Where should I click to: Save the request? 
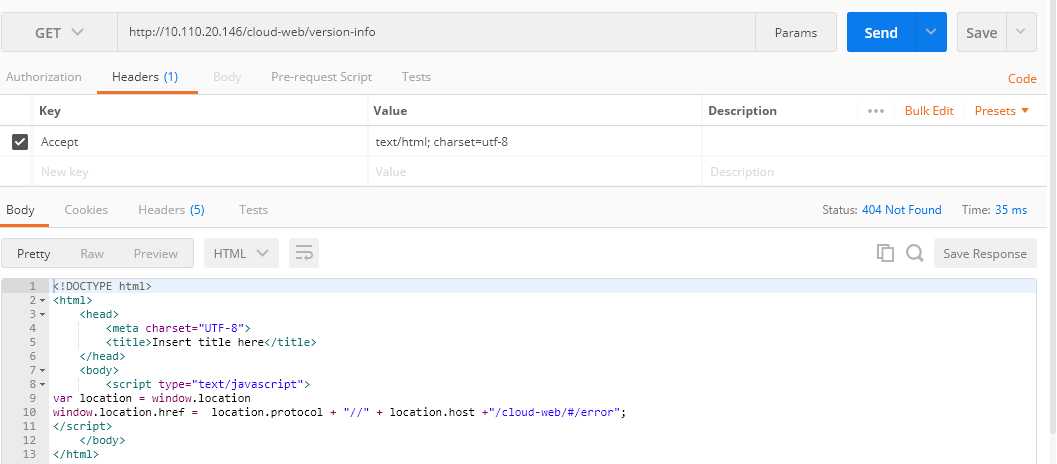(982, 32)
